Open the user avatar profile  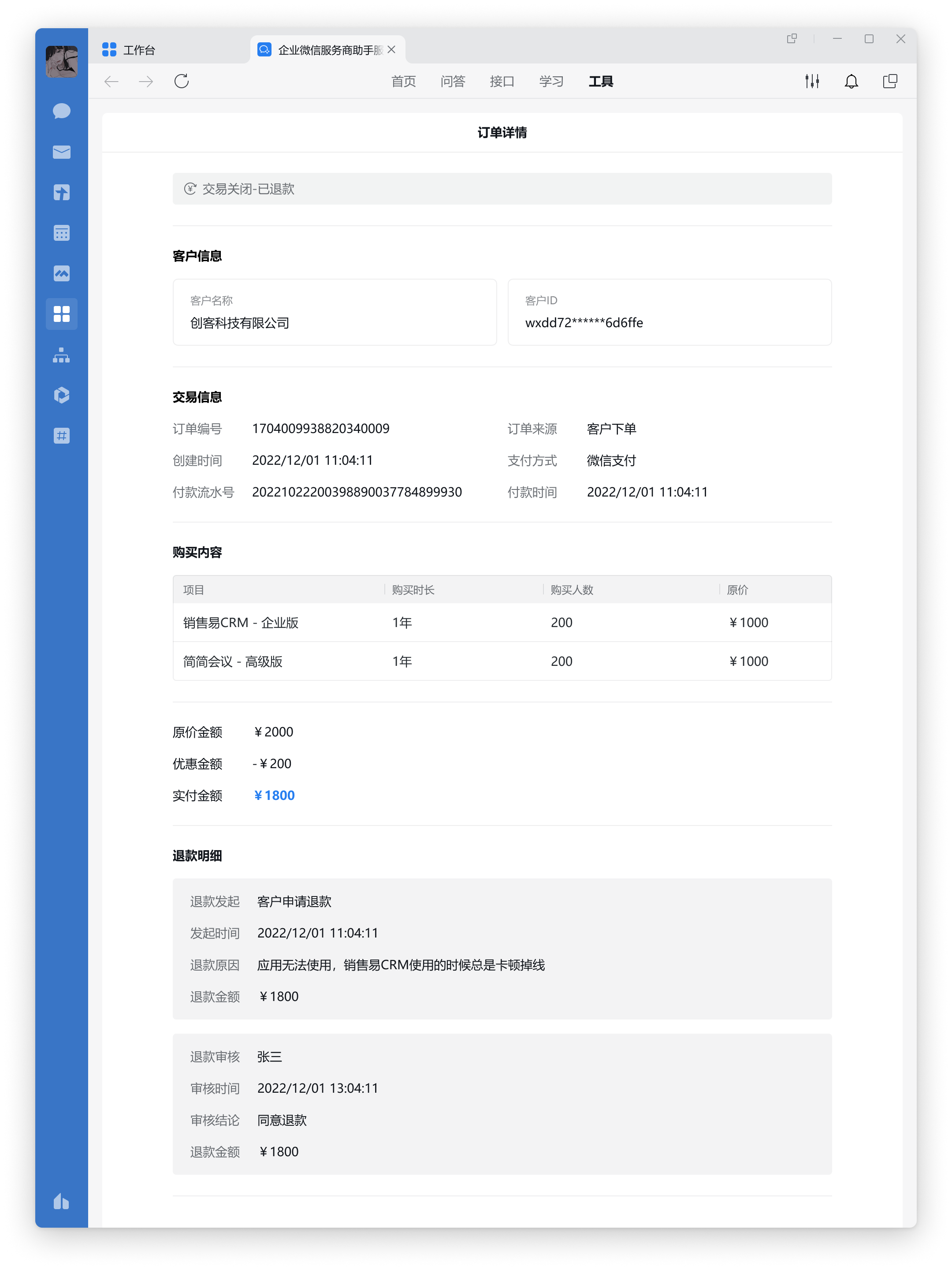(61, 61)
